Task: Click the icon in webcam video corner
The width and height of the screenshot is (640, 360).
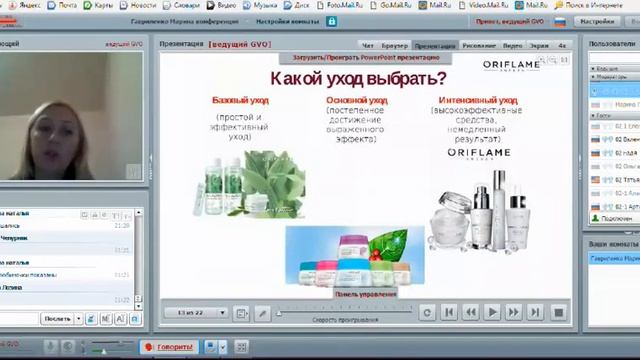Action: tap(133, 171)
